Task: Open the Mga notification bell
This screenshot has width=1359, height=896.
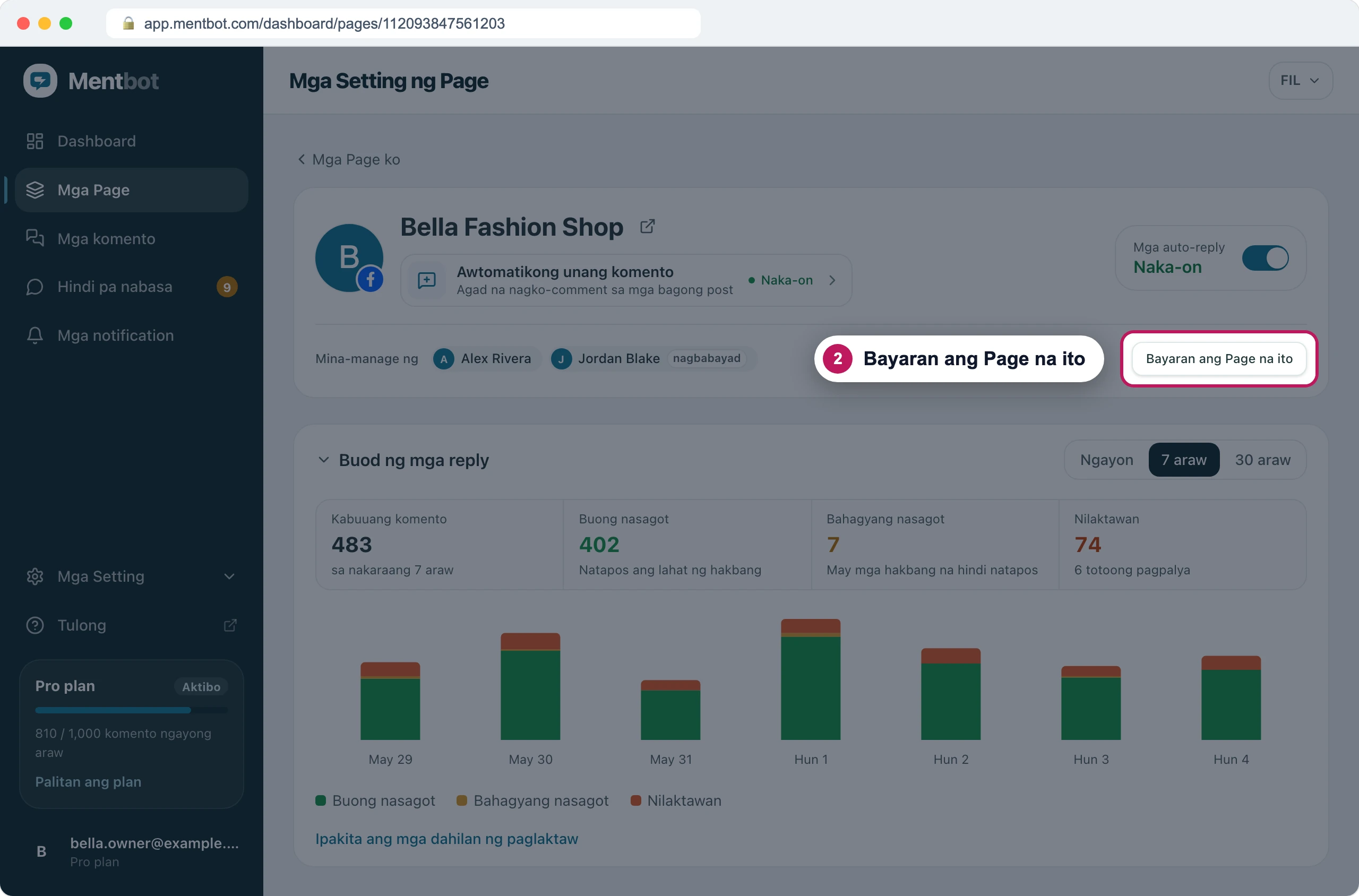Action: coord(35,335)
